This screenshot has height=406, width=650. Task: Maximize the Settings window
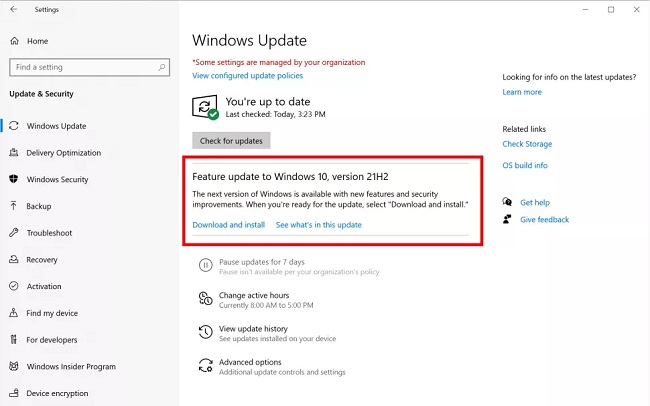point(611,9)
